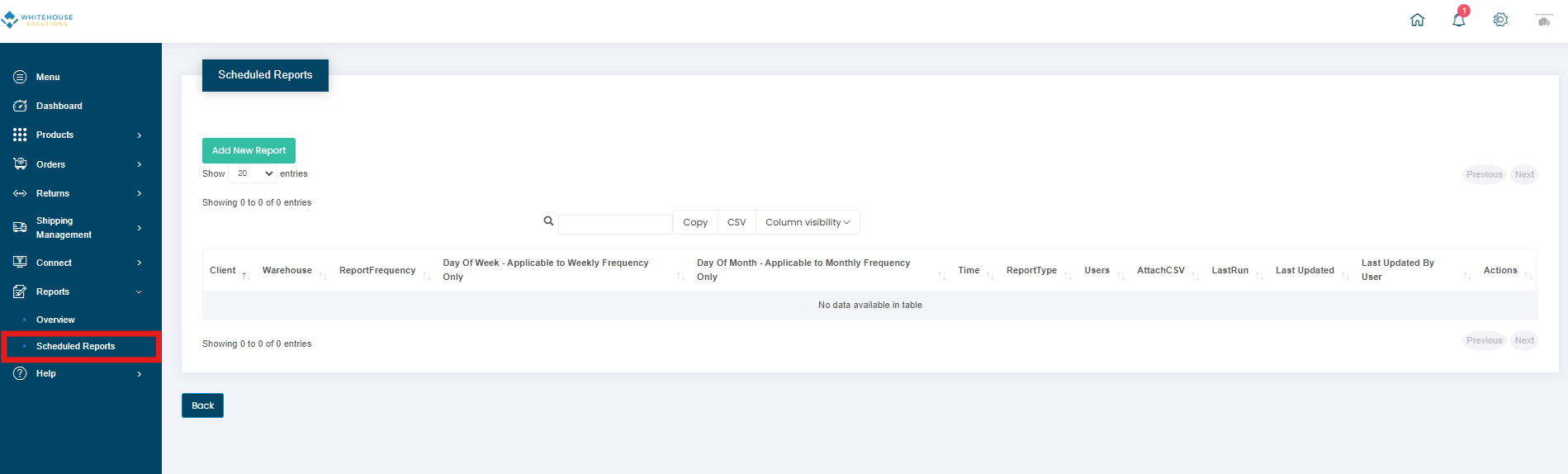Open the Whitehouse Solutions logo
This screenshot has height=474, width=1568.
click(38, 20)
